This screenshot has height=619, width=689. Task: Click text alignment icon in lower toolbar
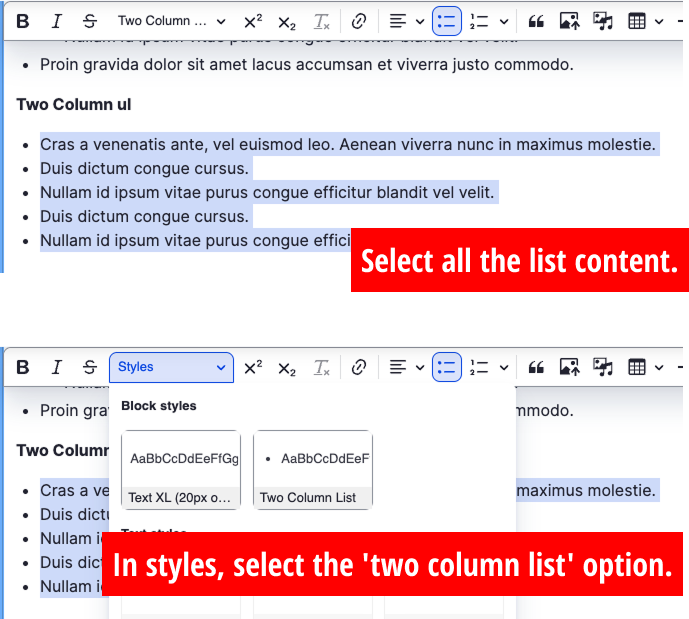tap(398, 367)
